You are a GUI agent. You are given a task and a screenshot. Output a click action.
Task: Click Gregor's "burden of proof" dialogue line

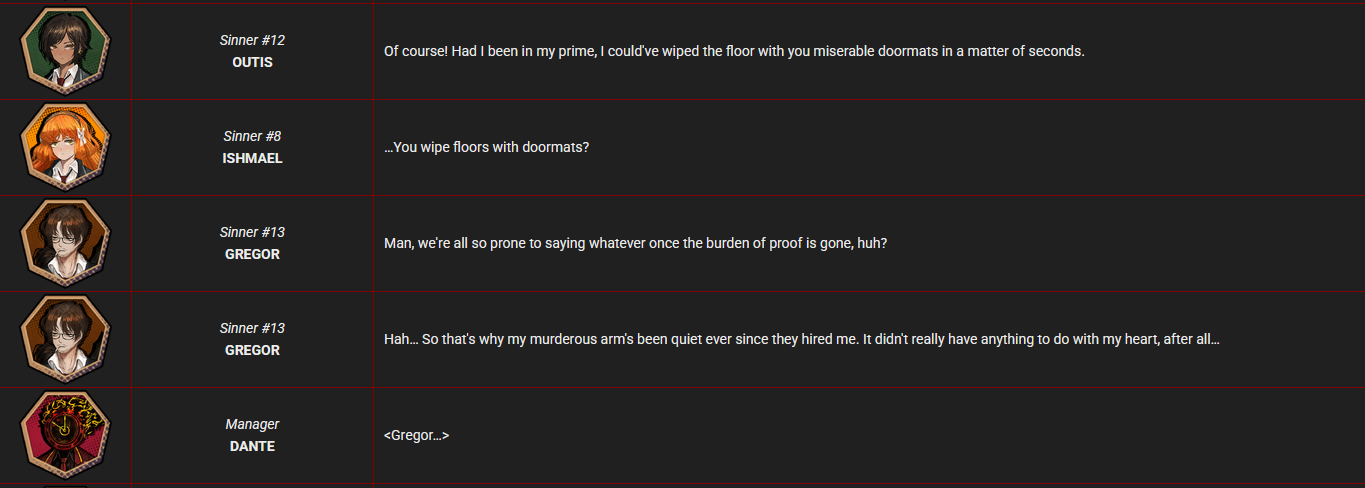pyautogui.click(x=635, y=243)
